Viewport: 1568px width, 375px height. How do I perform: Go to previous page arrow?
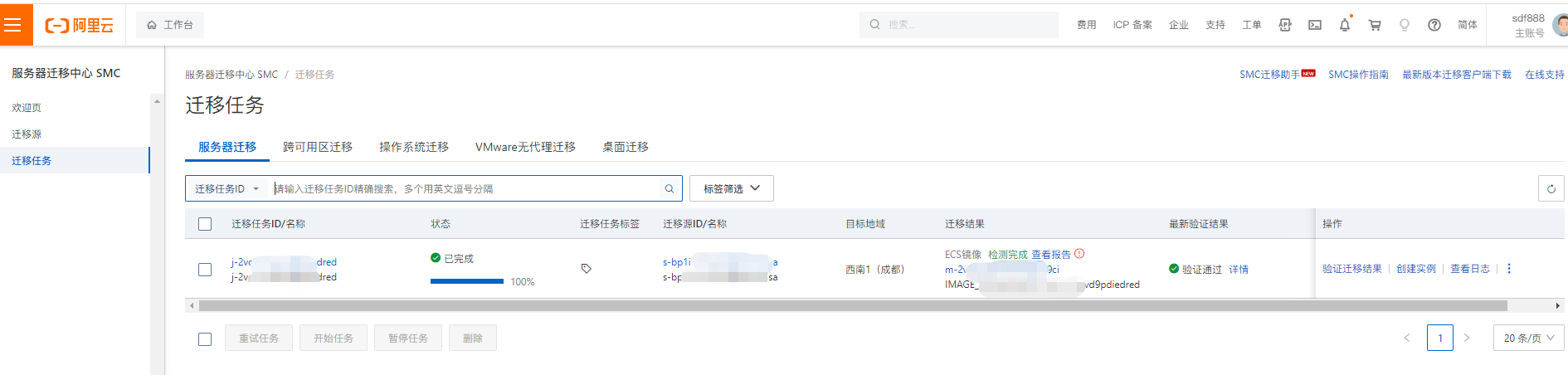pyautogui.click(x=1407, y=338)
